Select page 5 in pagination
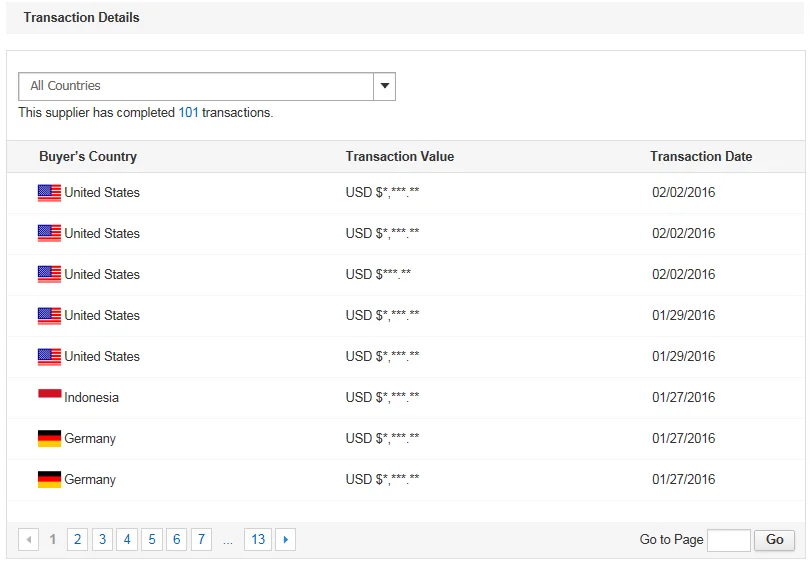This screenshot has height=564, width=810. coord(152,540)
